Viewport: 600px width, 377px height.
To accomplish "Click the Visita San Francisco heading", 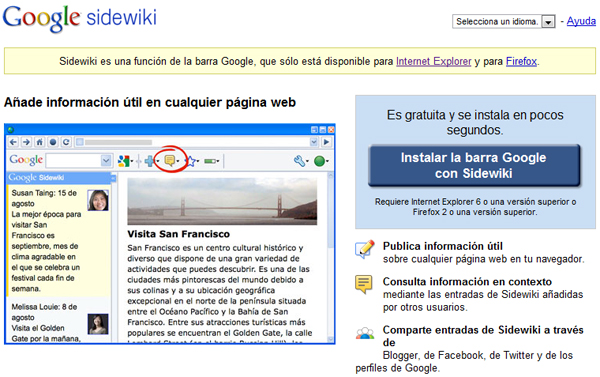I will [x=179, y=234].
